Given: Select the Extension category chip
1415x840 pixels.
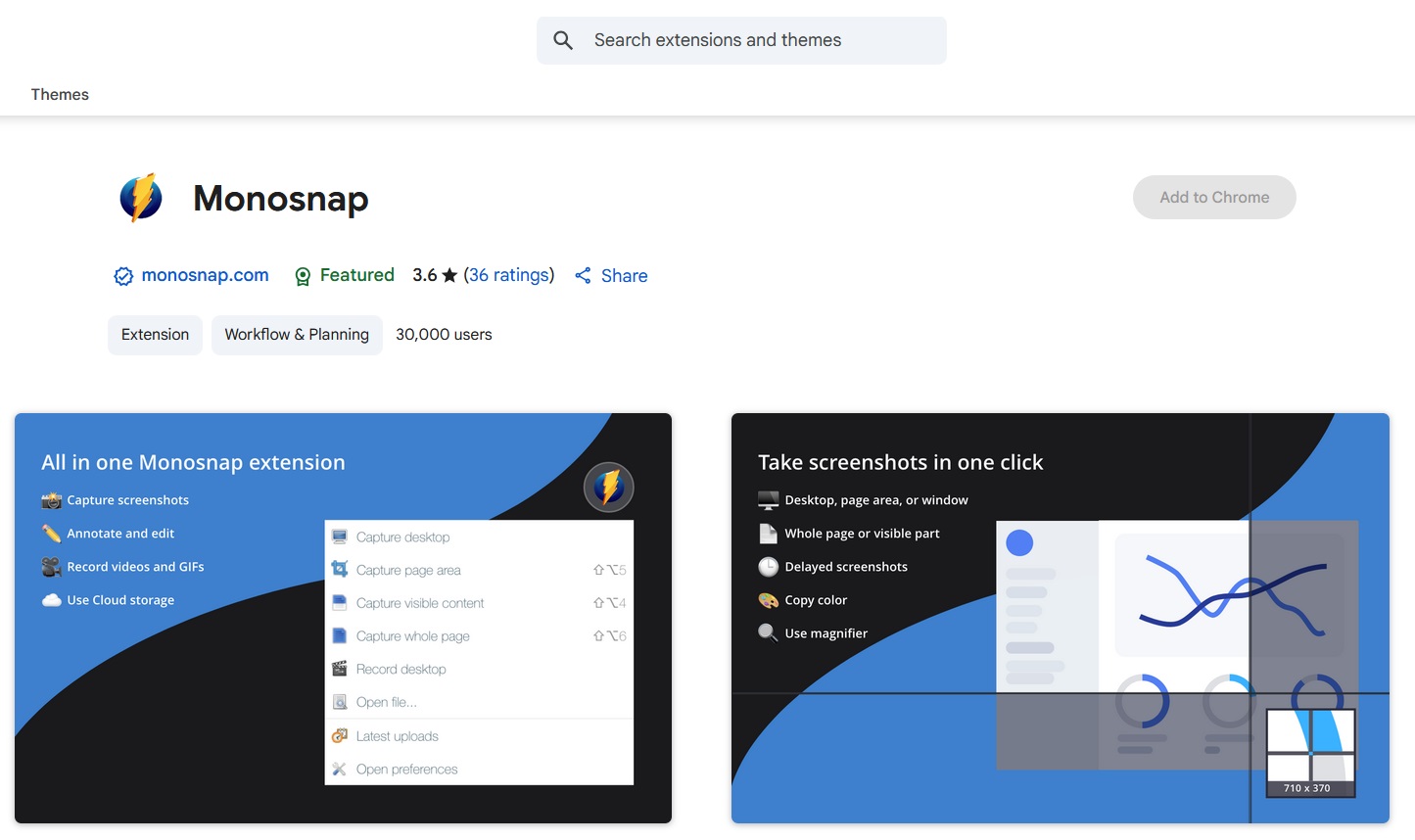Looking at the screenshot, I should coord(155,335).
